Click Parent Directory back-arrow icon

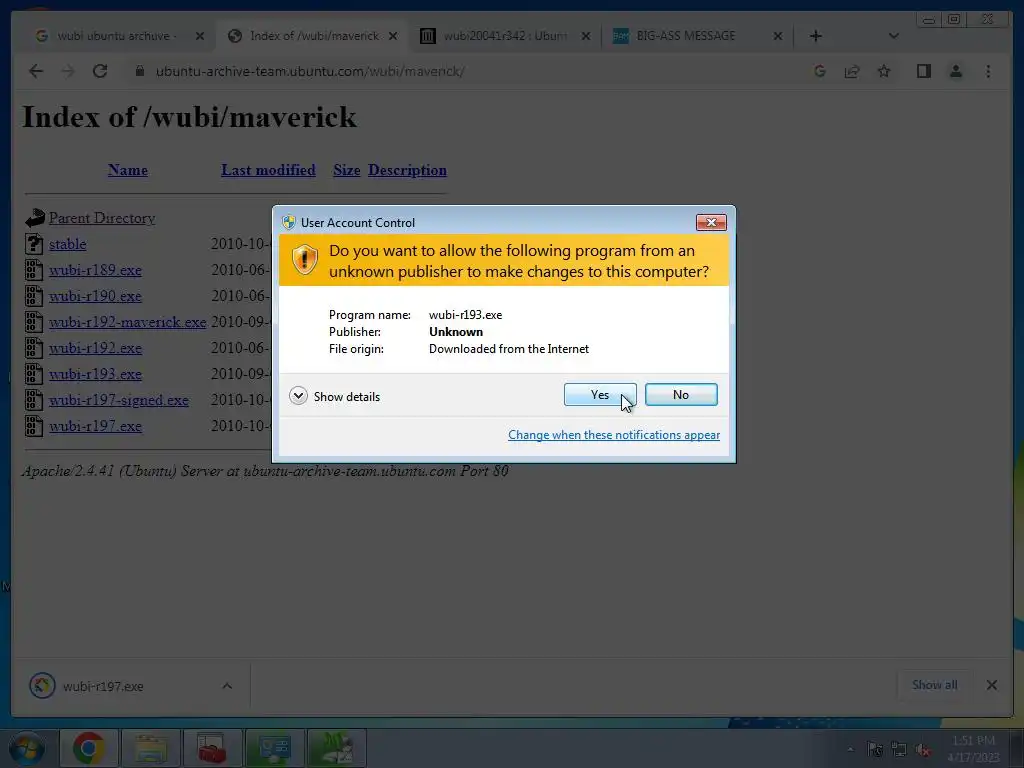pos(35,218)
